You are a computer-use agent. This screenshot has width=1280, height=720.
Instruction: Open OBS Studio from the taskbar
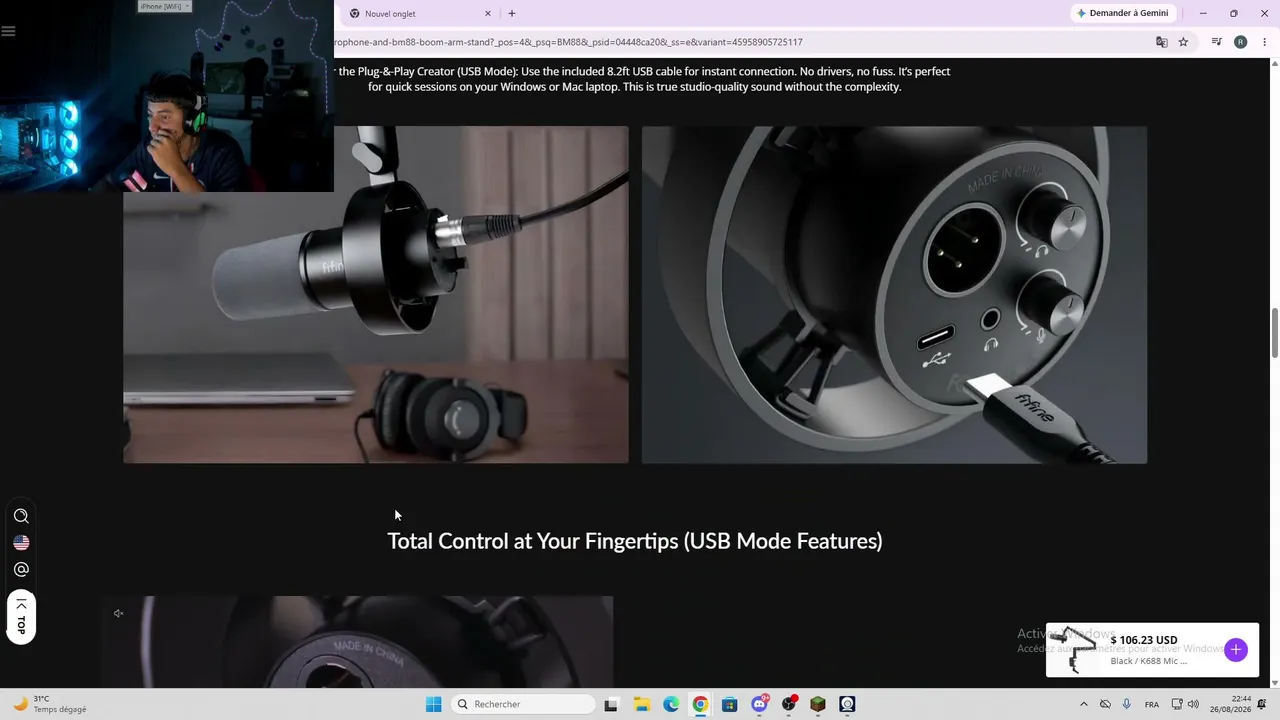click(x=789, y=704)
